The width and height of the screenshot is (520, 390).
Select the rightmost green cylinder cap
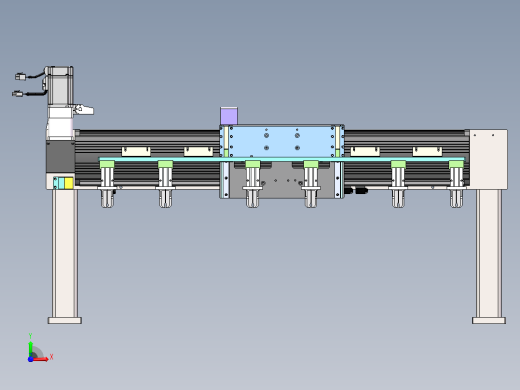[x=456, y=164]
